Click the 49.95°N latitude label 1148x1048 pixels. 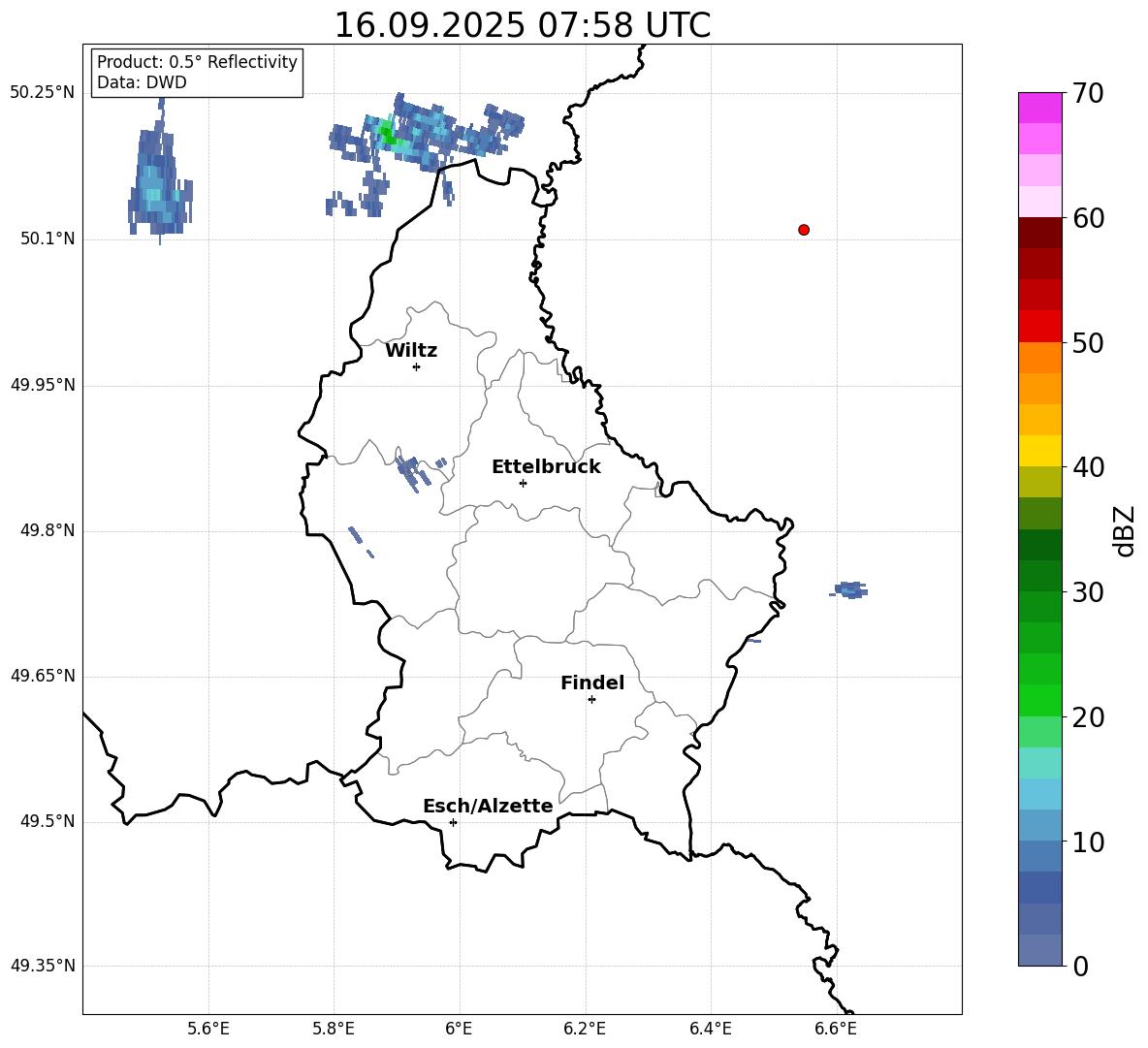click(43, 385)
